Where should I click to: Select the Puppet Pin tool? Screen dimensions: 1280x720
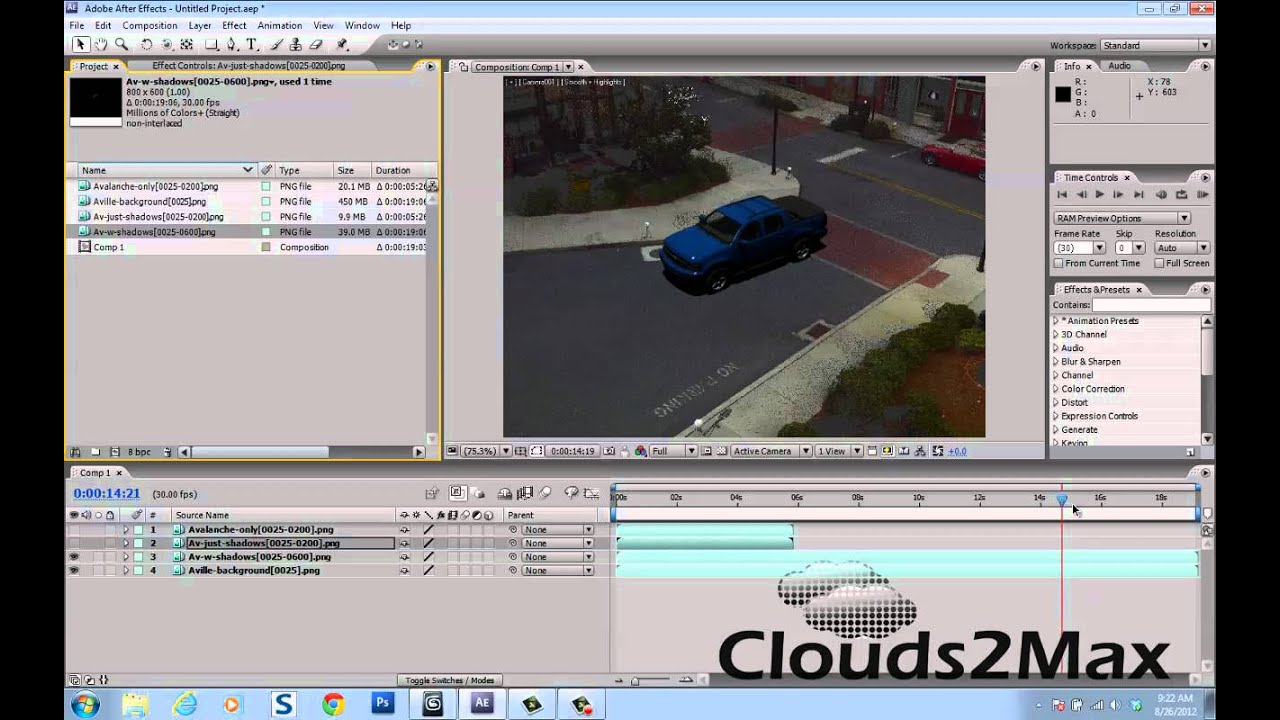[x=342, y=44]
